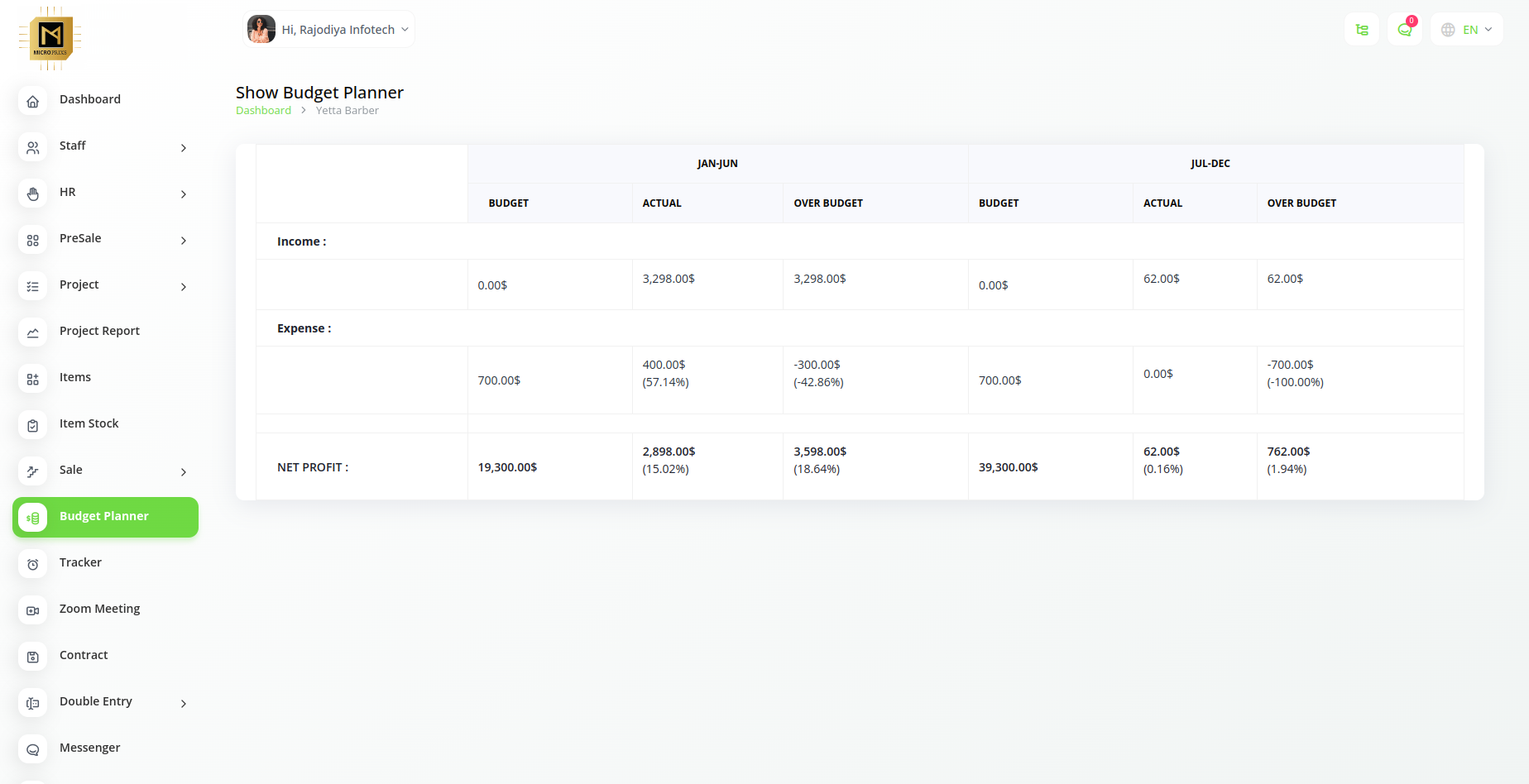Open the Items menu entry
The height and width of the screenshot is (784, 1529).
tap(75, 378)
